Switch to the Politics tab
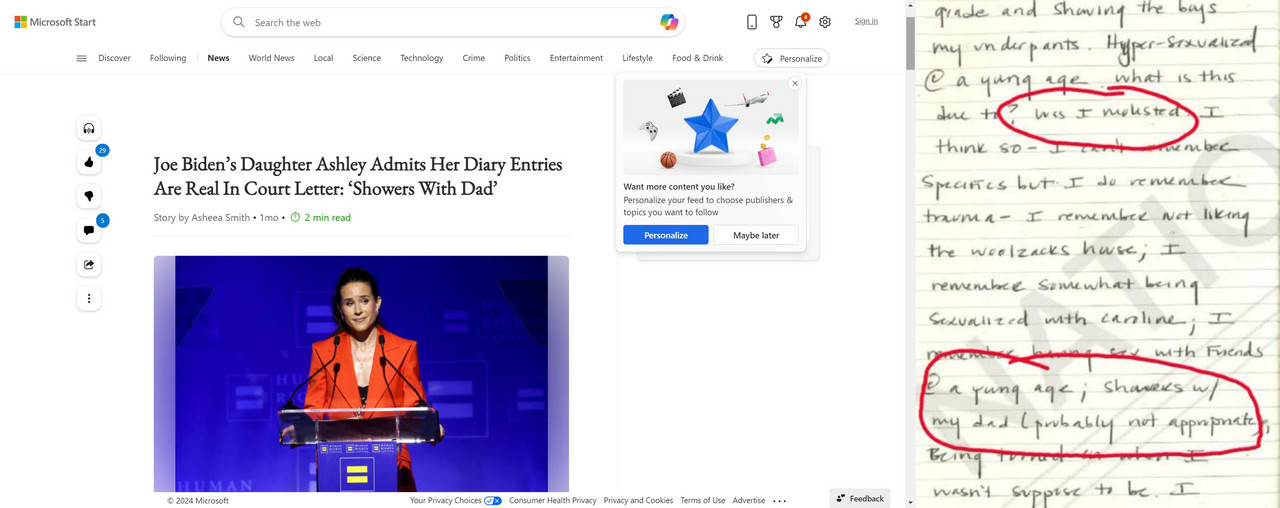The image size is (1280, 508). click(517, 58)
